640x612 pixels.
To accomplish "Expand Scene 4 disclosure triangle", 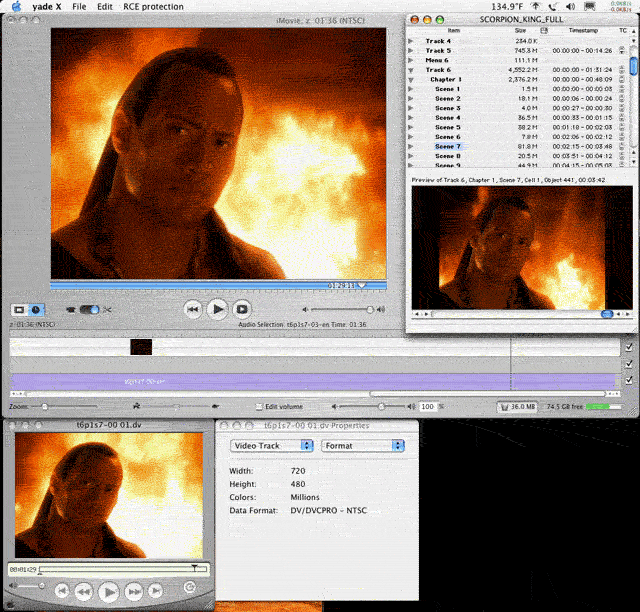I will 411,118.
